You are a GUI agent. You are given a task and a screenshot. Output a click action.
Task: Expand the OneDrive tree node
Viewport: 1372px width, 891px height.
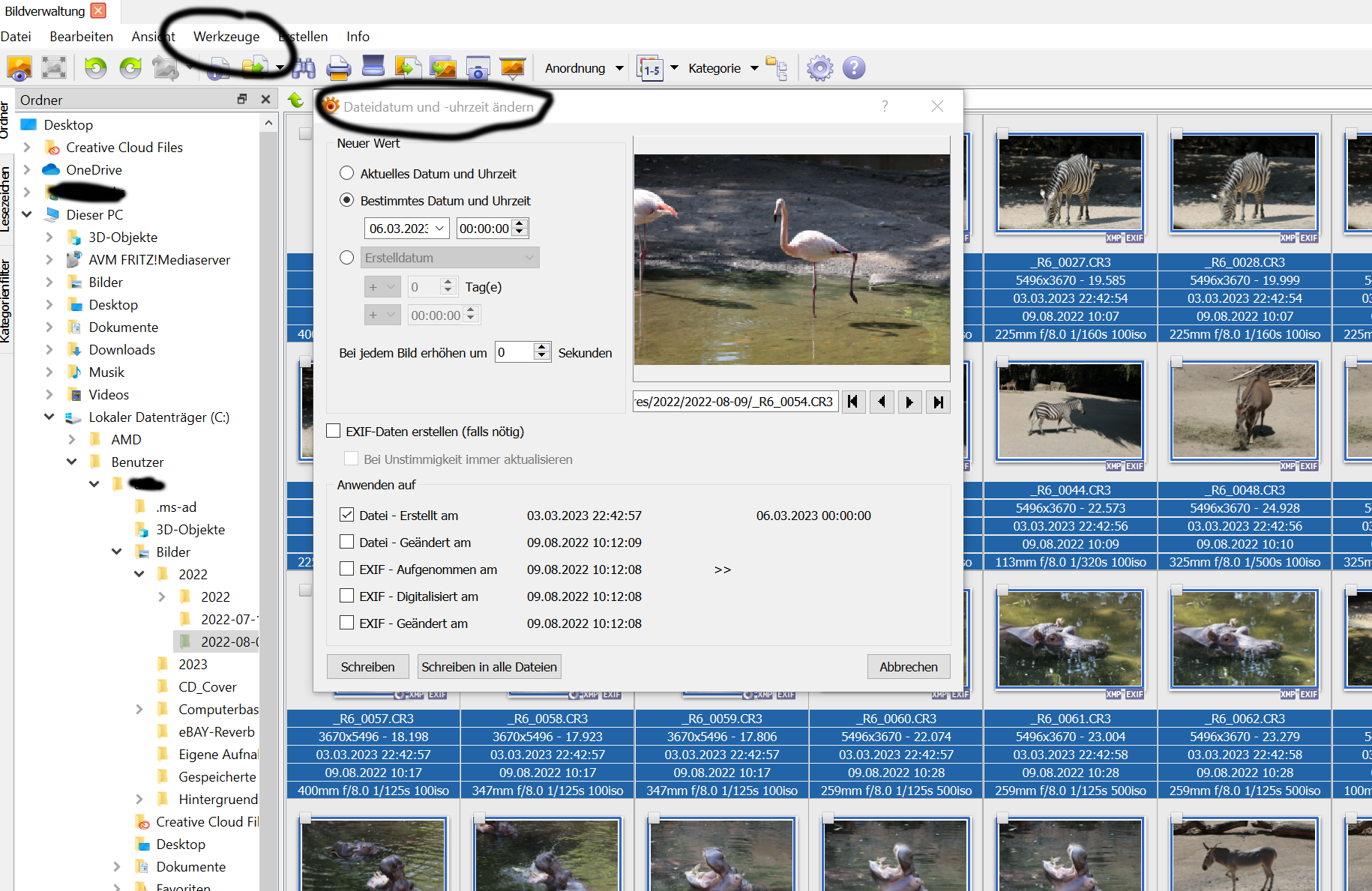[27, 169]
